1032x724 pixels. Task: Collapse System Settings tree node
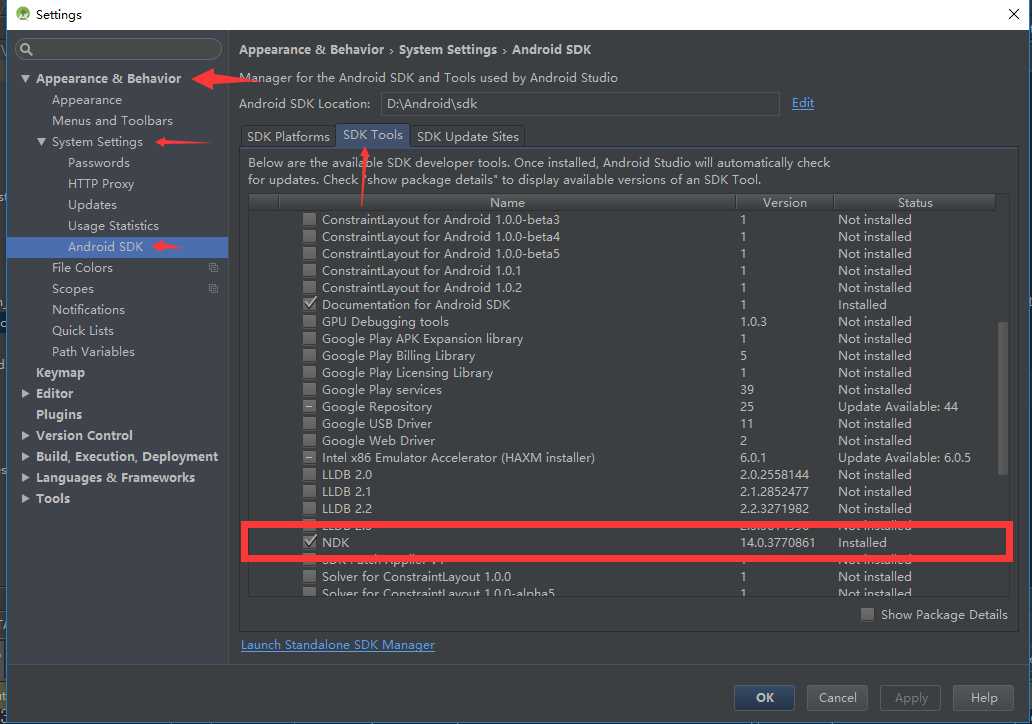point(41,142)
